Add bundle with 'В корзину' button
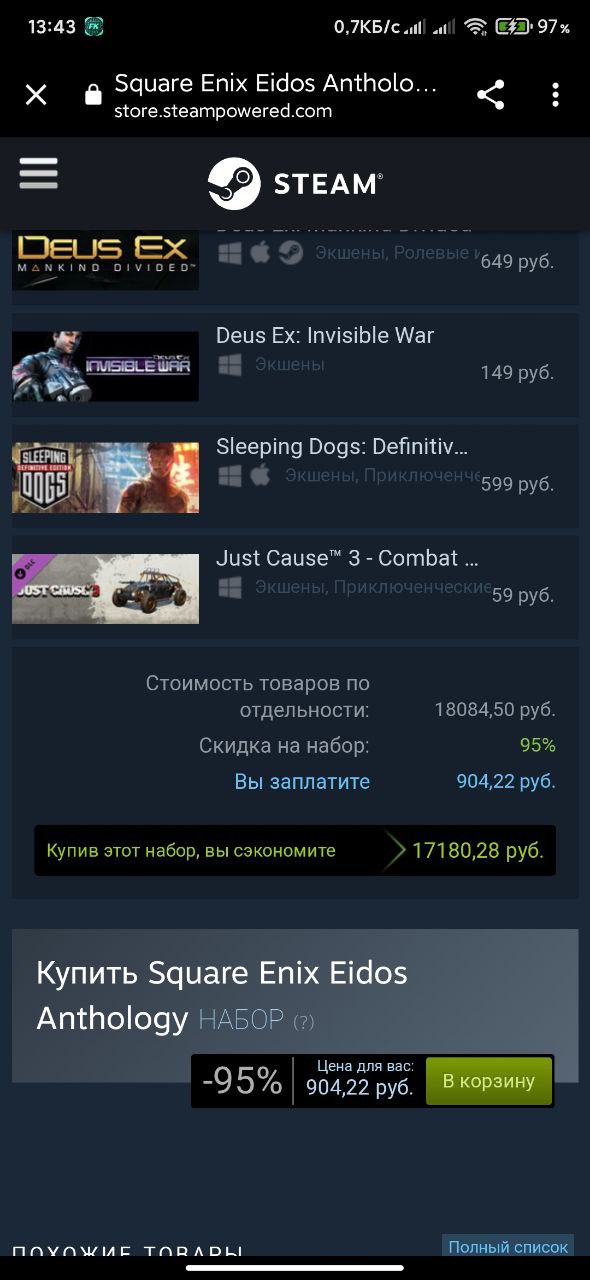 coord(489,1081)
